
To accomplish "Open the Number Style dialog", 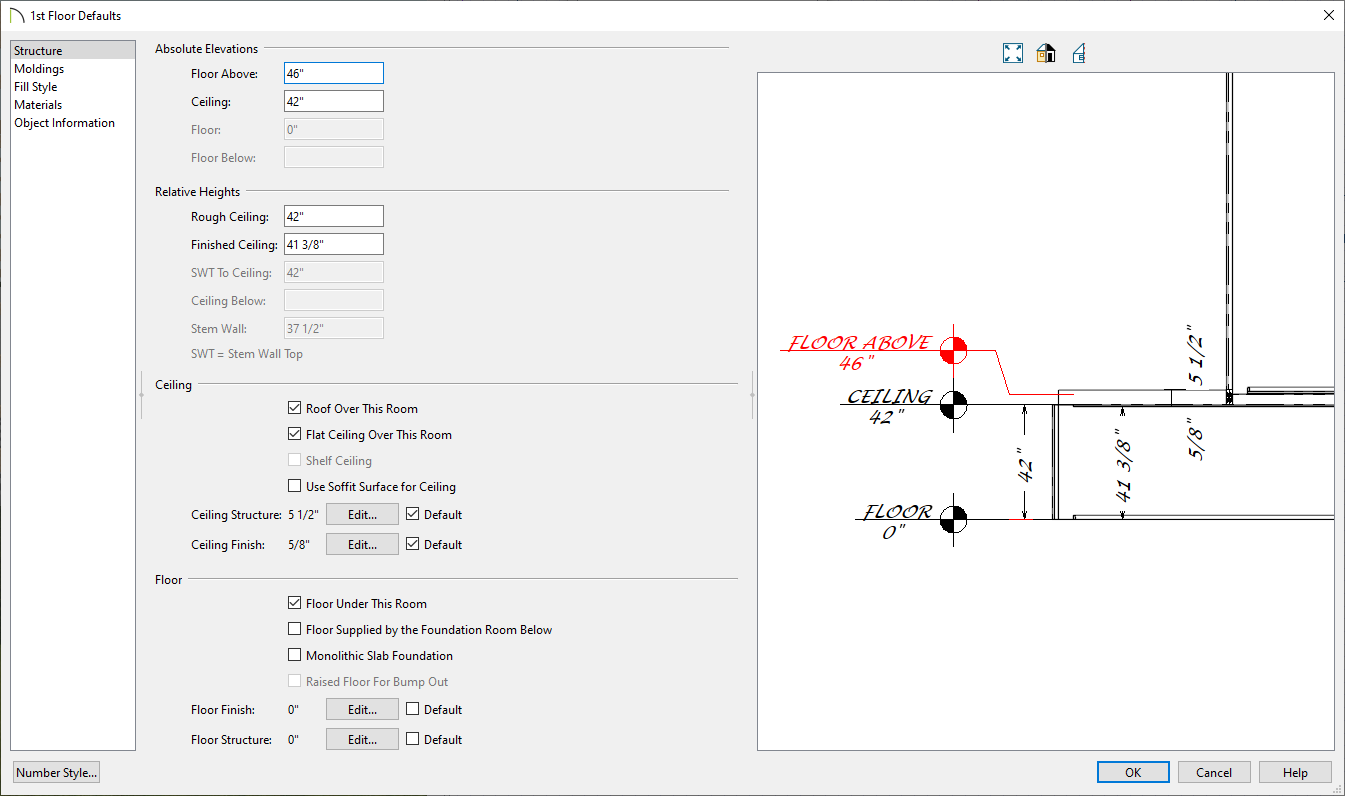I will tap(56, 773).
